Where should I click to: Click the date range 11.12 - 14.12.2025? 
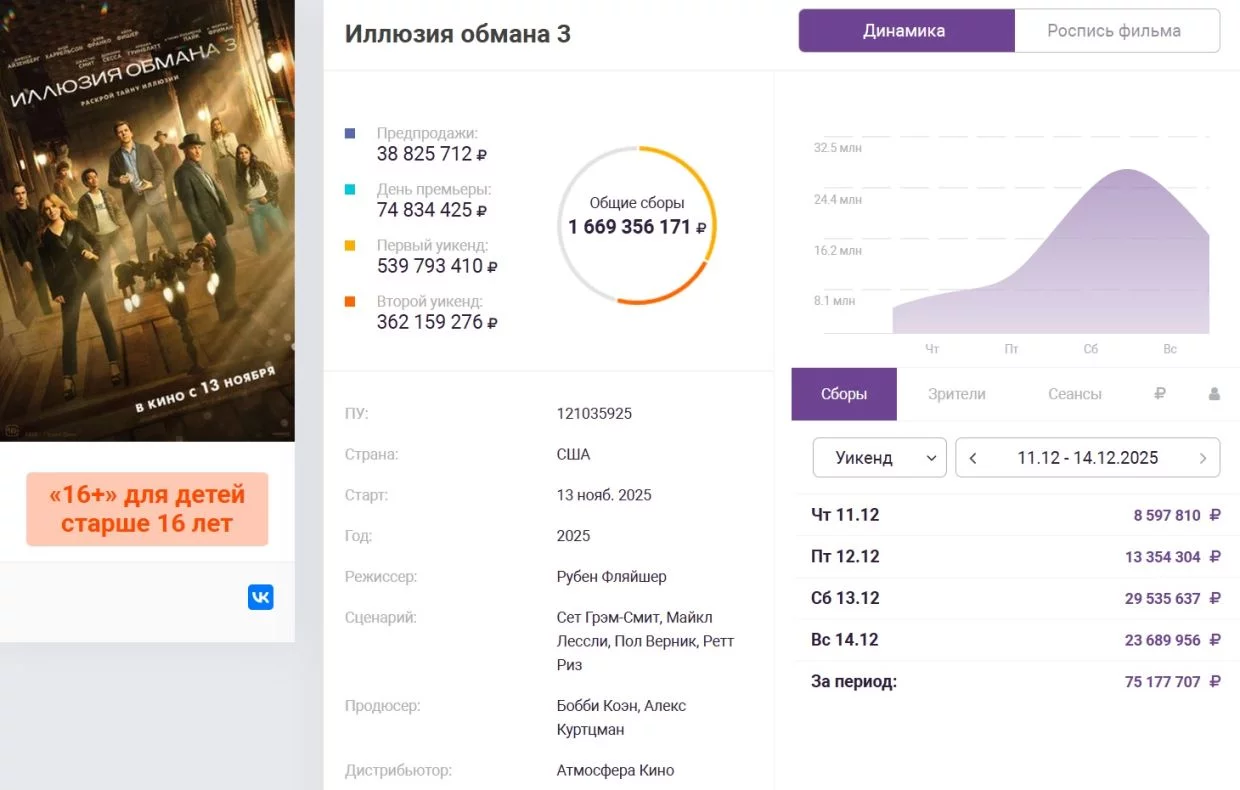tap(1087, 458)
